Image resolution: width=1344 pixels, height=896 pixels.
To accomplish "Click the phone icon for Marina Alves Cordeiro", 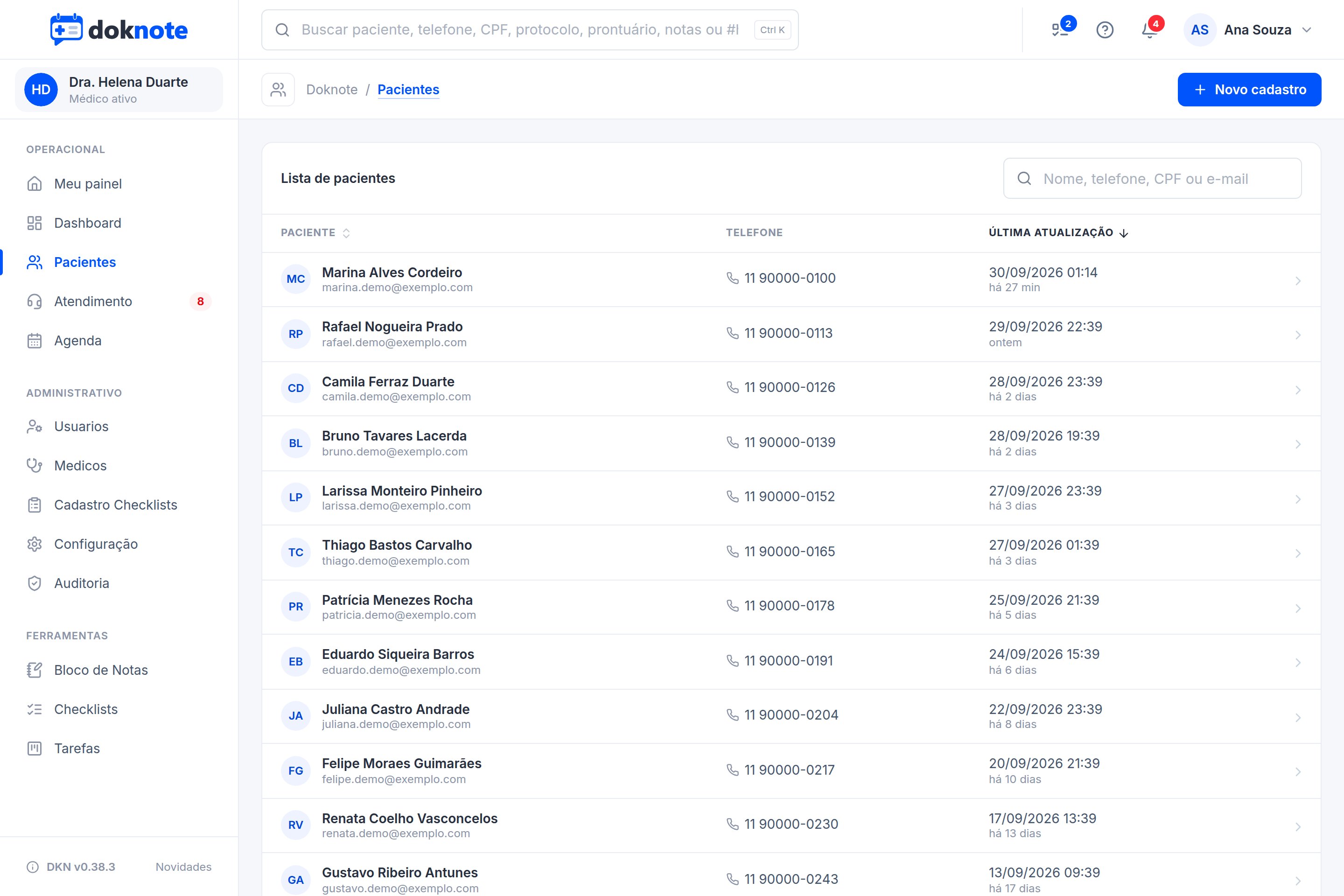I will click(732, 278).
